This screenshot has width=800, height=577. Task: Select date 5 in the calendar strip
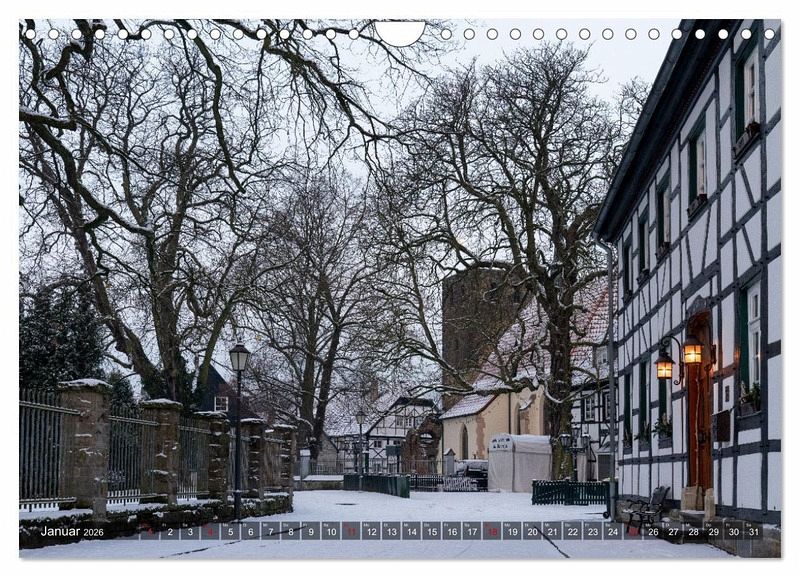[230, 531]
